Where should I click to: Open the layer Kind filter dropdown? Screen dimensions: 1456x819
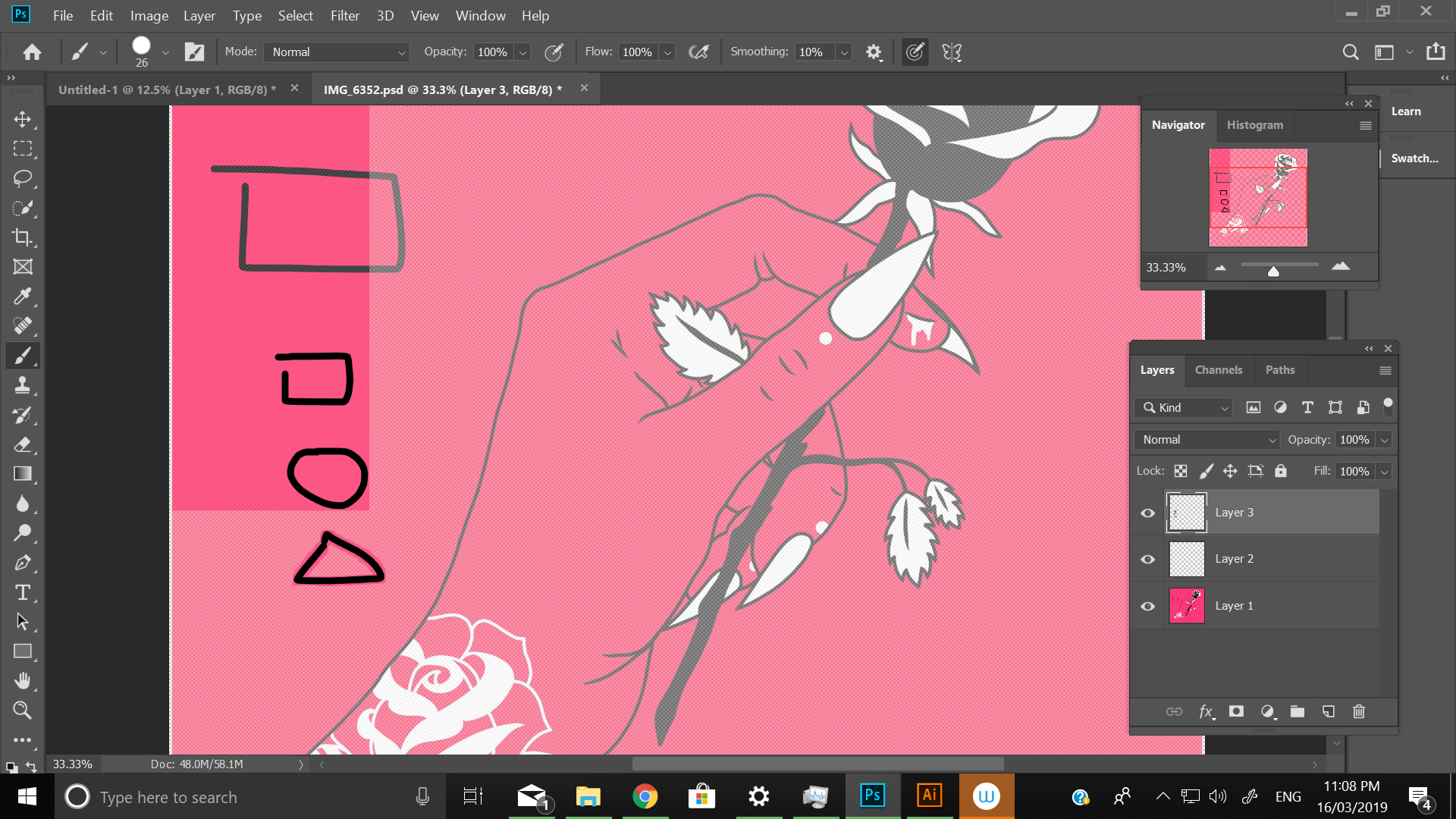[x=1183, y=408]
